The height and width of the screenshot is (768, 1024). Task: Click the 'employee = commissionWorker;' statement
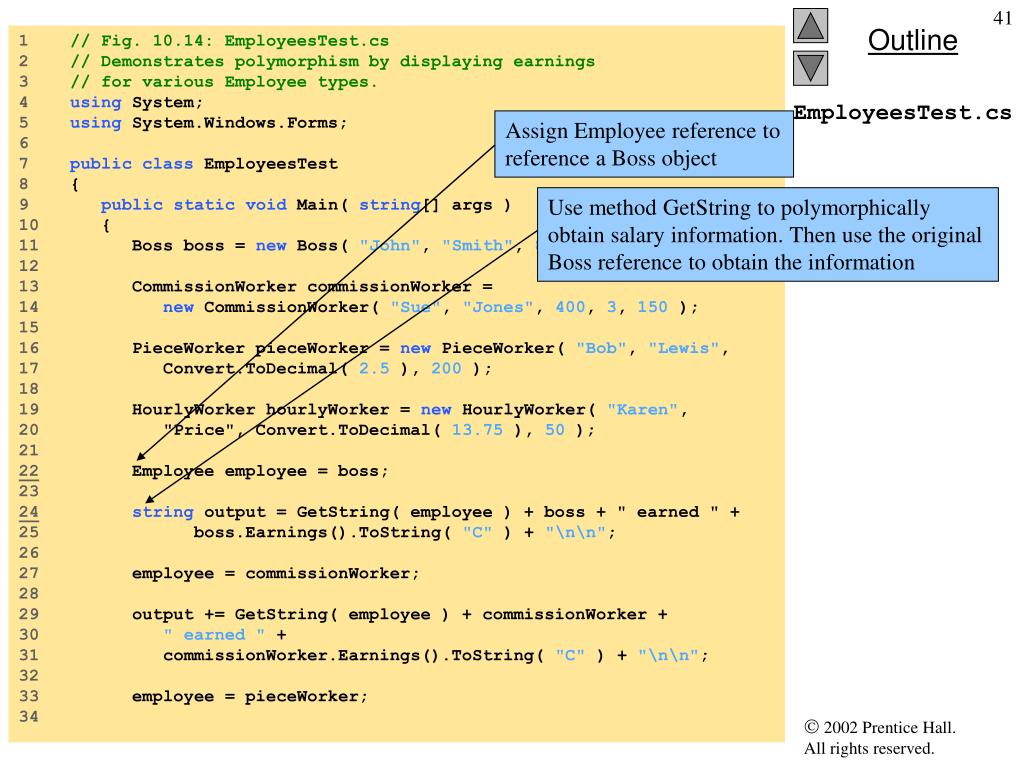point(276,573)
